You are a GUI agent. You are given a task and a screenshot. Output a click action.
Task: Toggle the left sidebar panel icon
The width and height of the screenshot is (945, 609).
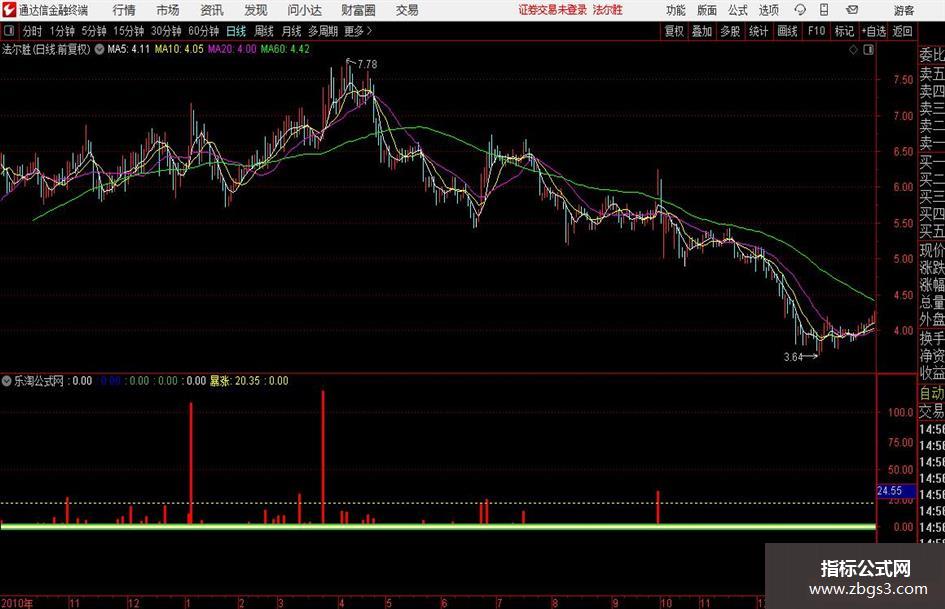(8, 31)
